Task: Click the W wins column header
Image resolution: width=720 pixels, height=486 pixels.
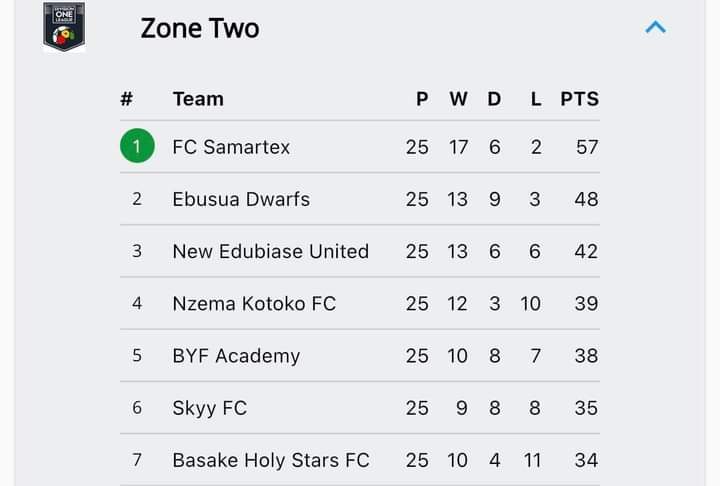Action: 458,99
